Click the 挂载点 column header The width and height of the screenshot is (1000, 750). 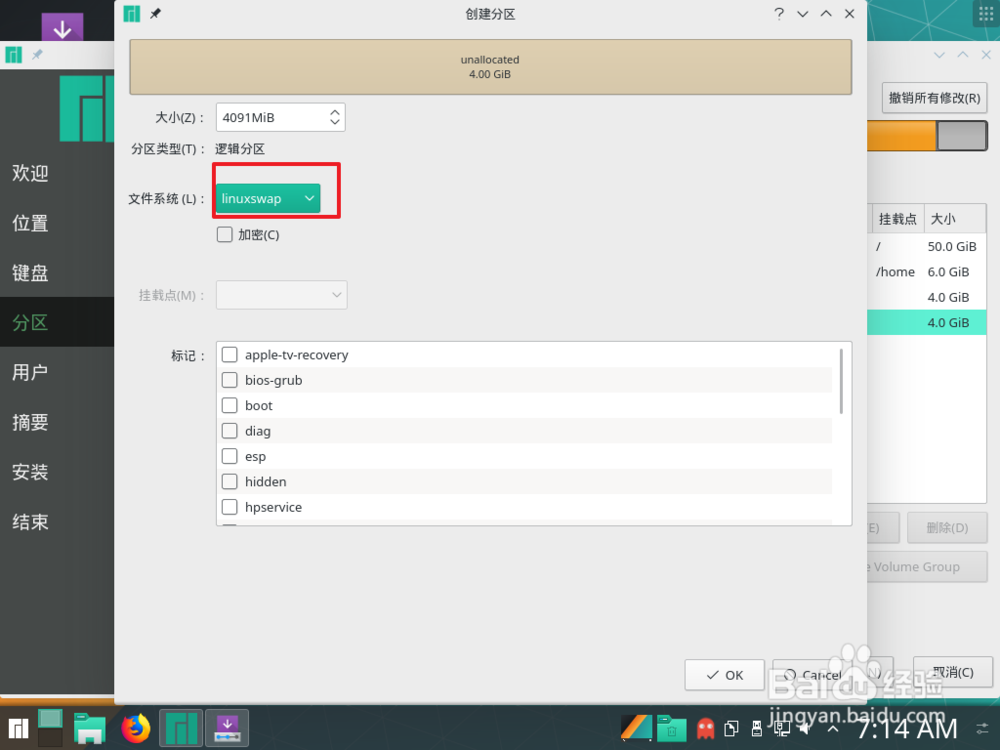[897, 219]
